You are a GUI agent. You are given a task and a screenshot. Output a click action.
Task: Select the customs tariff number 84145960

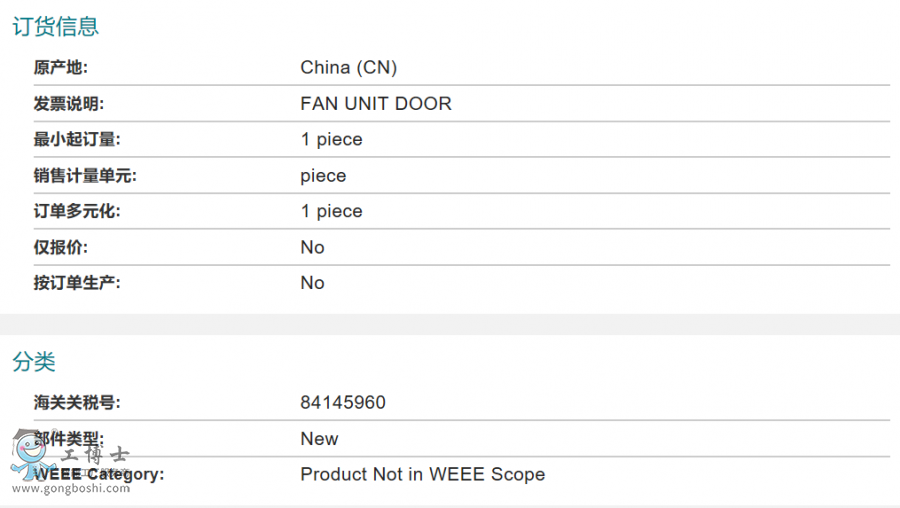342,403
